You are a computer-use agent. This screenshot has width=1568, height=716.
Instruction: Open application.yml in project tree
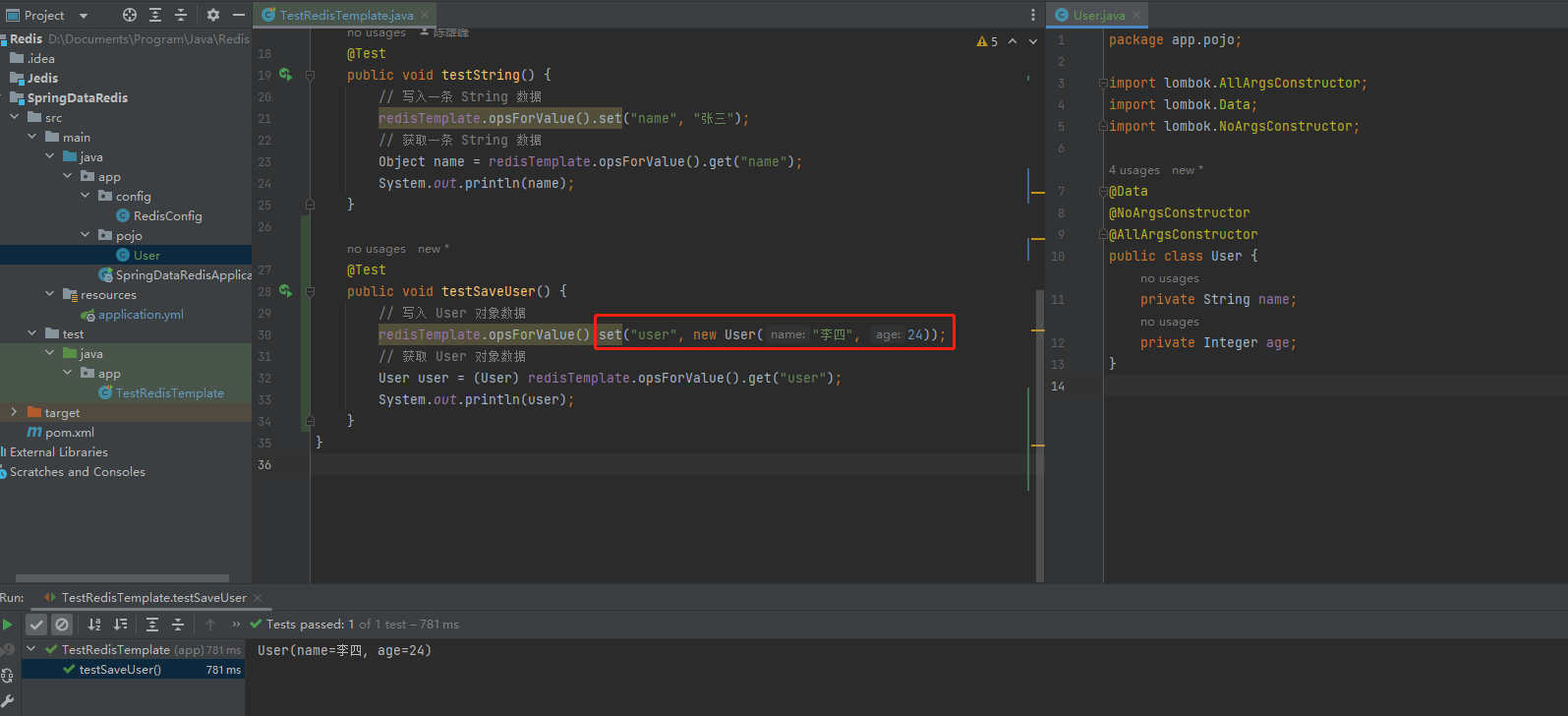tap(133, 314)
